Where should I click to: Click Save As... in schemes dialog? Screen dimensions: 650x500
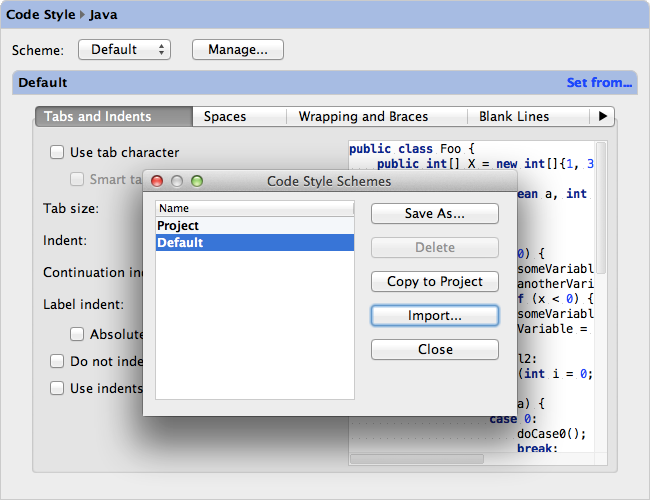click(434, 213)
